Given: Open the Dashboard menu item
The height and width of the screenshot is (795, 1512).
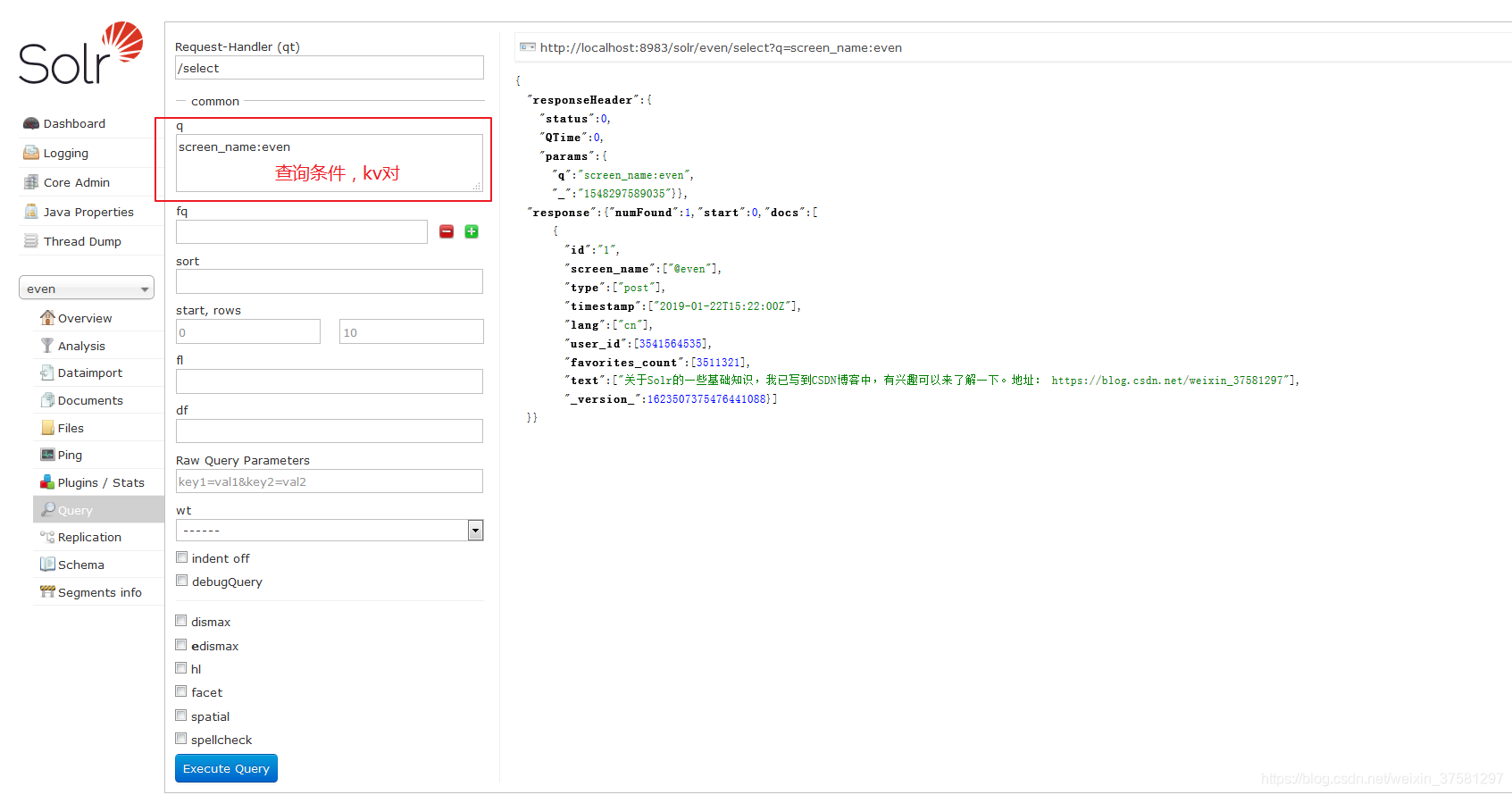Looking at the screenshot, I should pos(74,123).
